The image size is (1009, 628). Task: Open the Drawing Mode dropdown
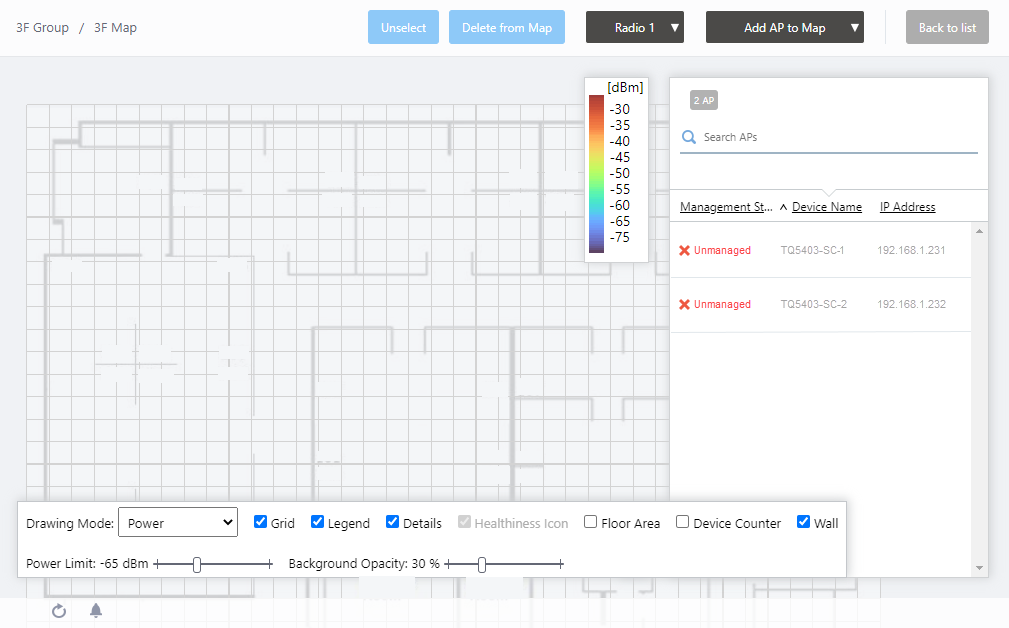tap(177, 522)
